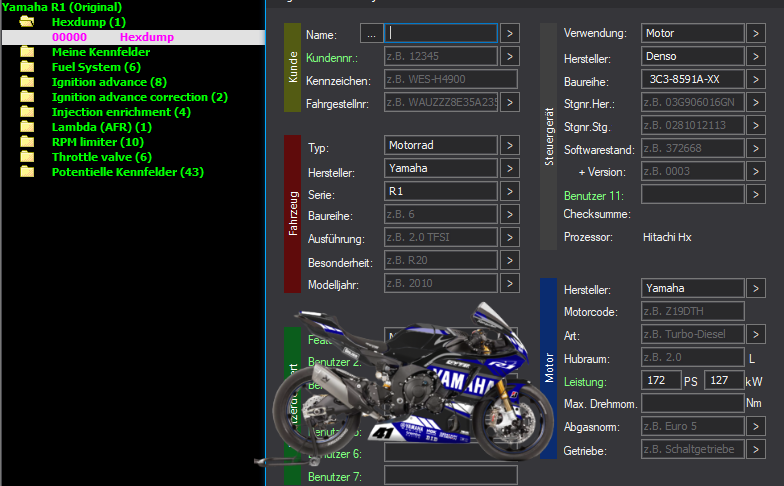
Task: Click the Motorcode input field
Action: point(692,312)
